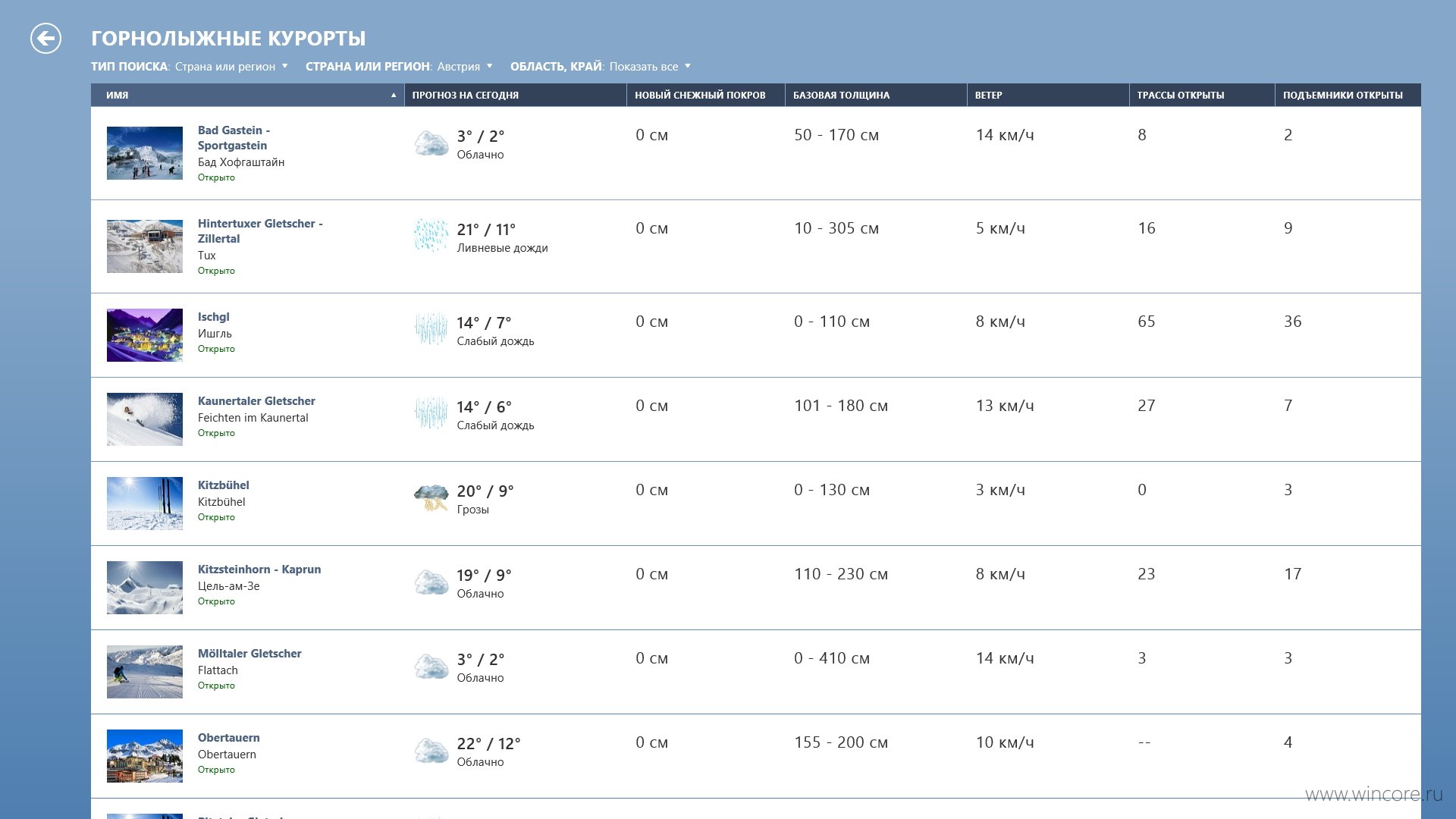Click the light rain icon for Ischgl
The height and width of the screenshot is (819, 1456).
[x=431, y=329]
